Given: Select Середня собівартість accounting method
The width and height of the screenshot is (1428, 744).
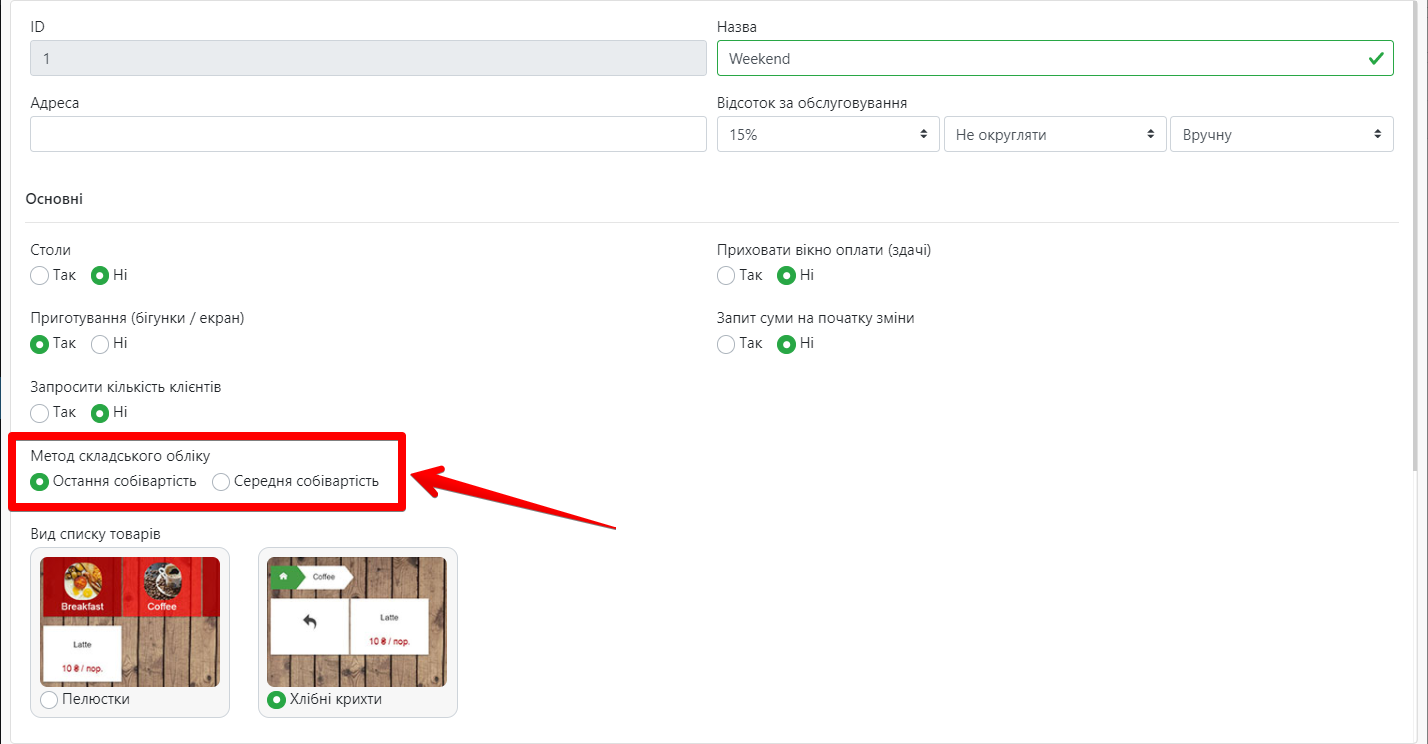Looking at the screenshot, I should (222, 482).
